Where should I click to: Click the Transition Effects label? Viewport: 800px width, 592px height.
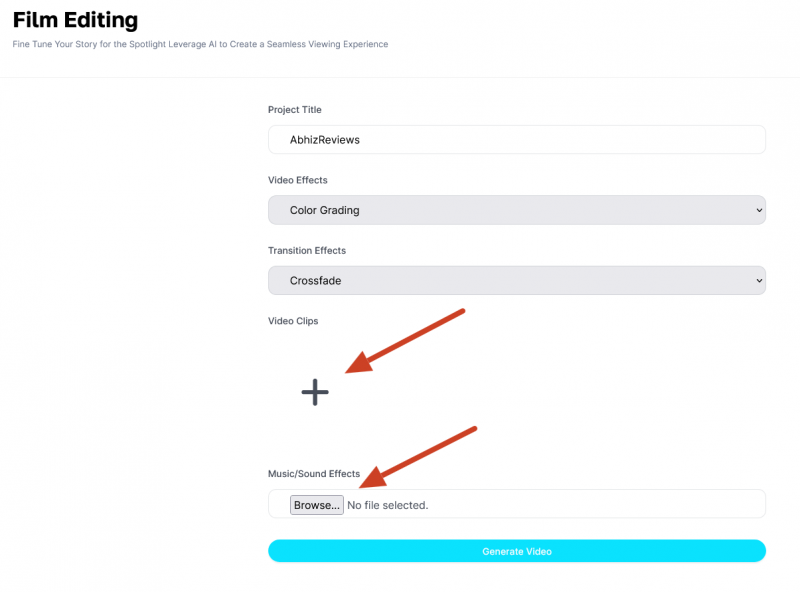tap(307, 251)
